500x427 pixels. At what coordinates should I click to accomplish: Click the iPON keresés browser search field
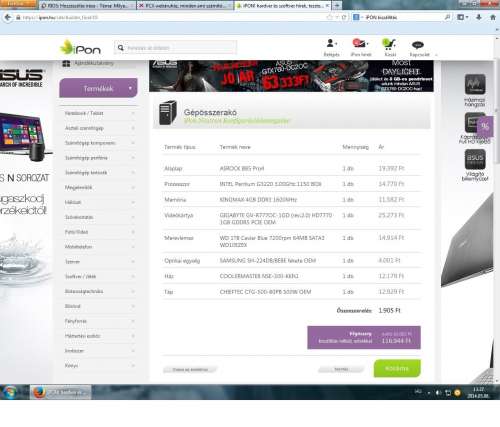pyautogui.click(x=403, y=17)
